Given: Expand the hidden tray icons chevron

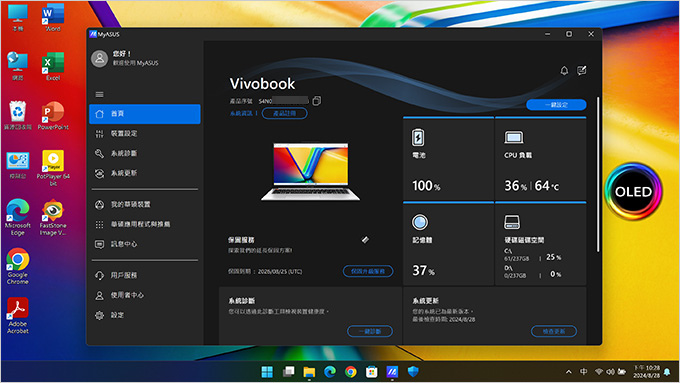Looking at the screenshot, I should [569, 372].
